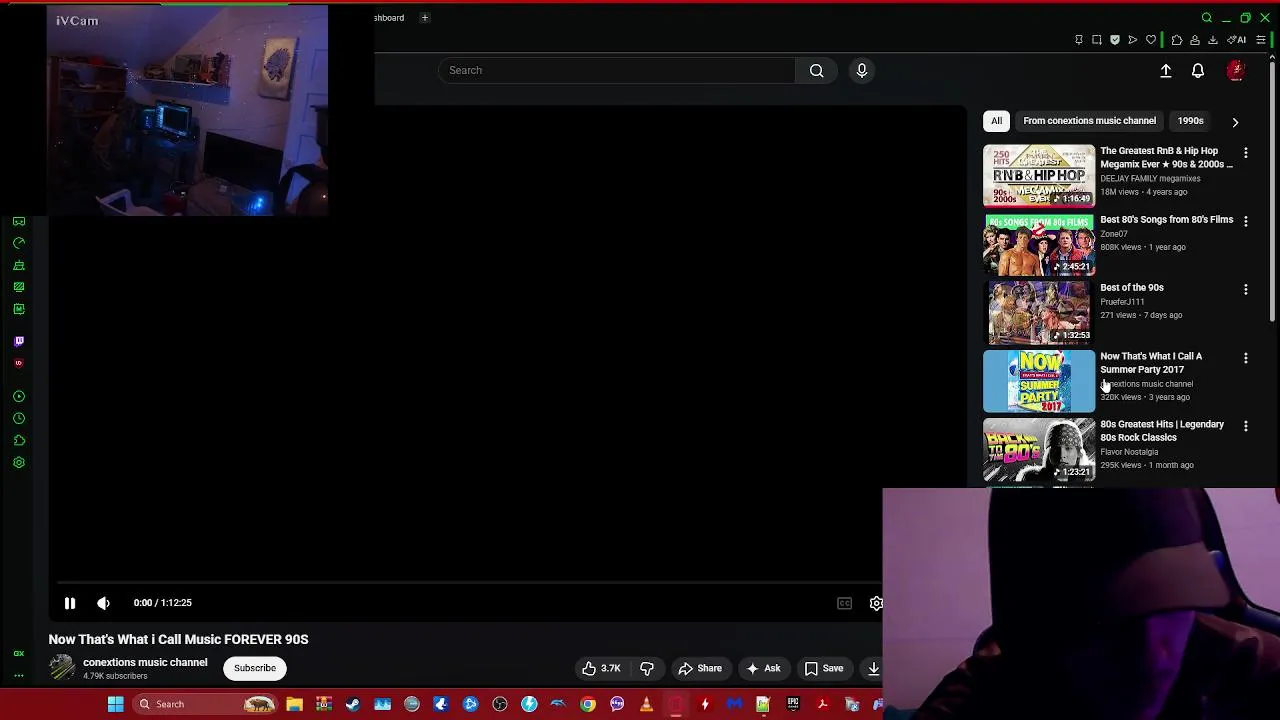Click the YouTube search input field
Image resolution: width=1280 pixels, height=720 pixels.
pos(617,70)
